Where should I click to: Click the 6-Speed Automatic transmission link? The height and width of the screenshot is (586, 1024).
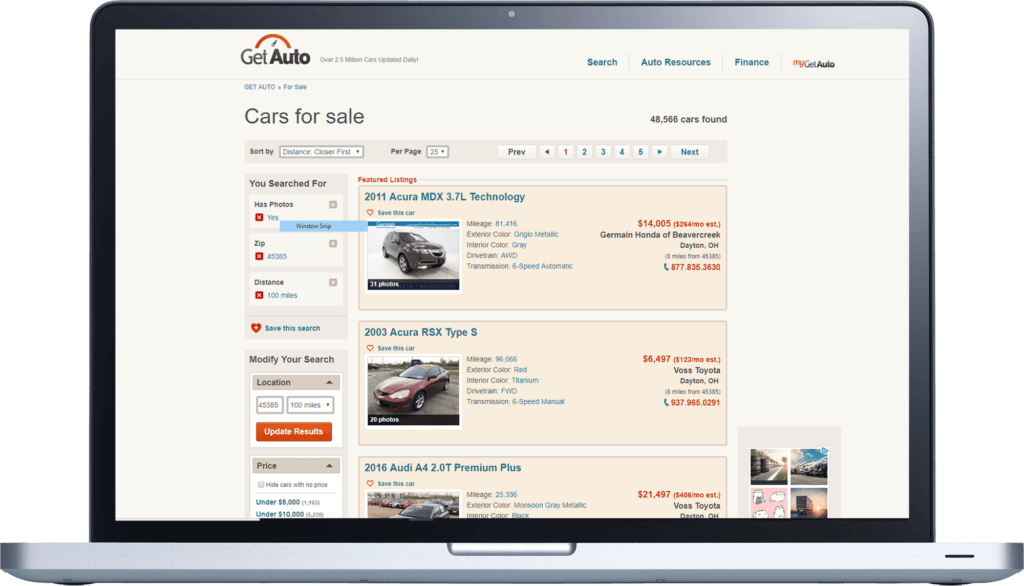coord(542,266)
